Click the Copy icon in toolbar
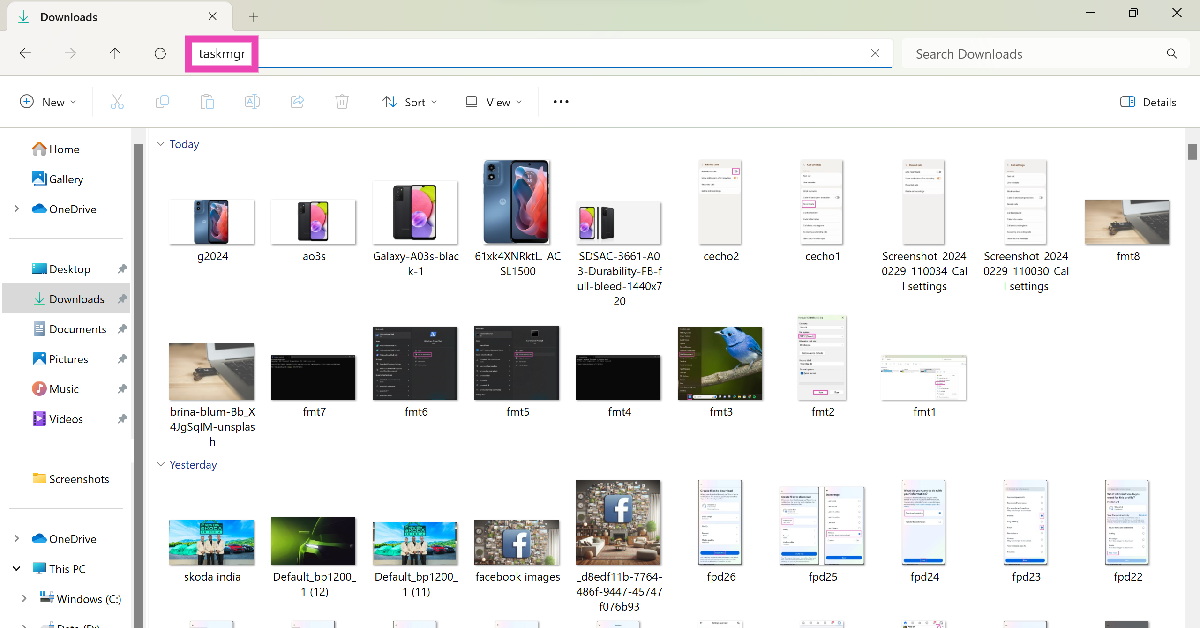Viewport: 1200px width, 628px height. (x=162, y=102)
